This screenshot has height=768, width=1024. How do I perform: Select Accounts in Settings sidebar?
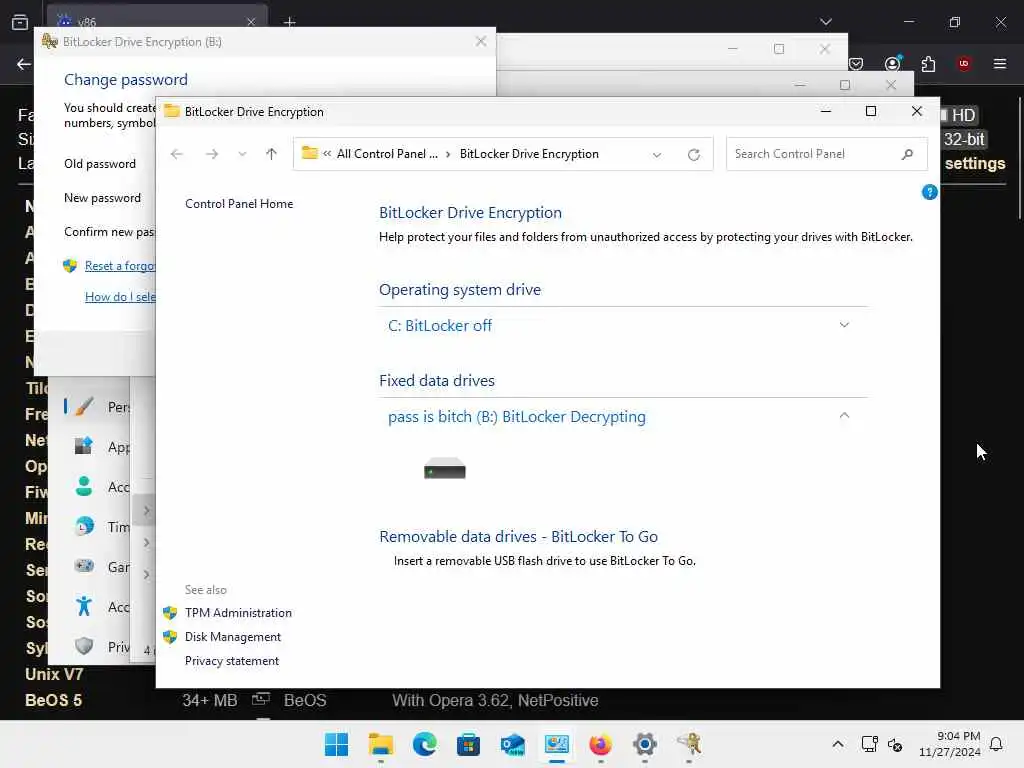coord(103,487)
